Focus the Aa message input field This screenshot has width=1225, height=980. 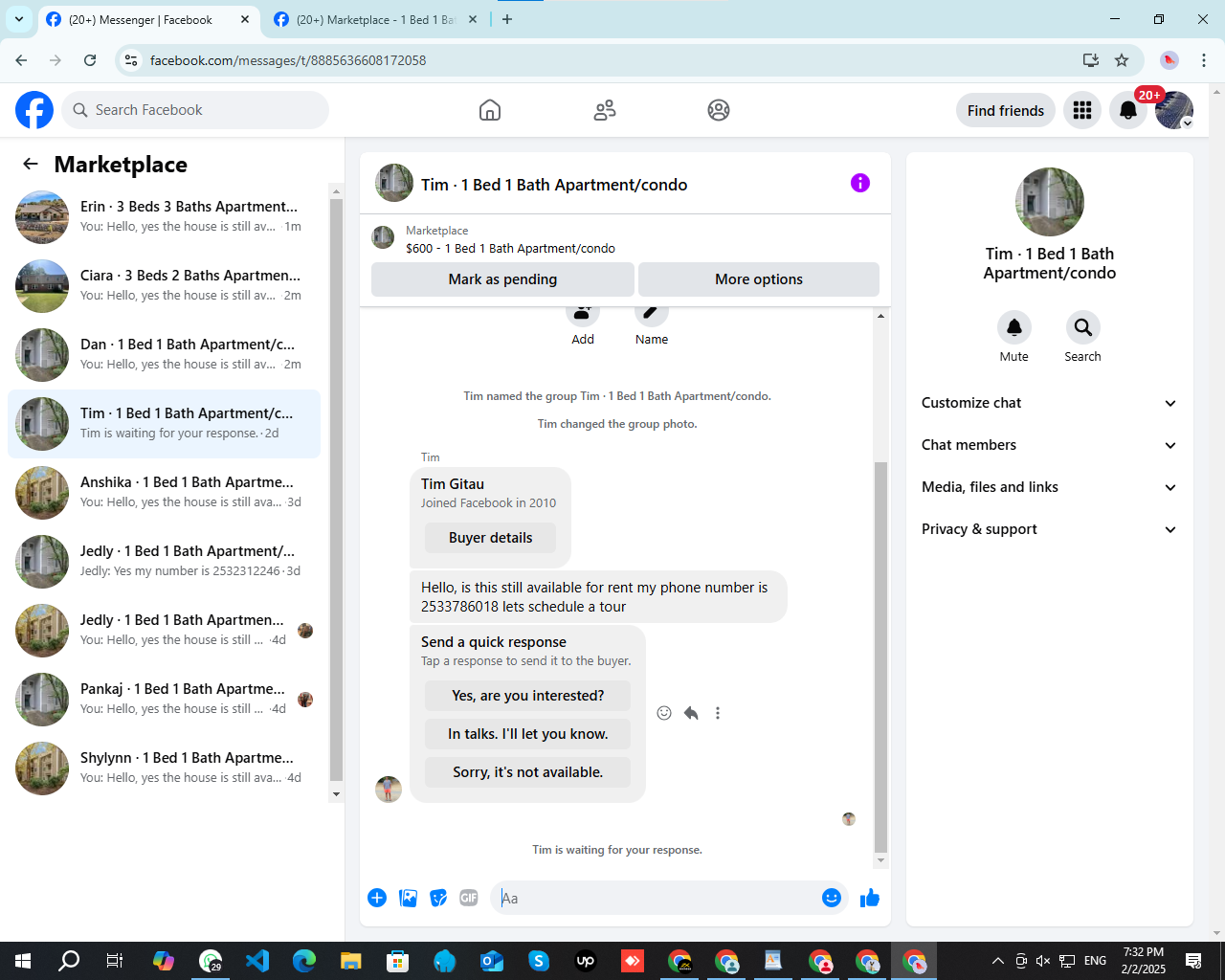tap(655, 898)
